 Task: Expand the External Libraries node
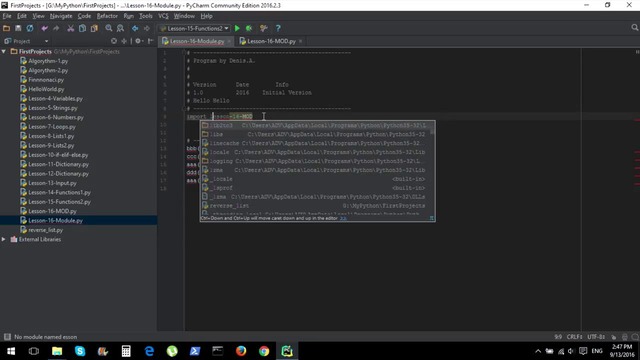(x=4, y=239)
